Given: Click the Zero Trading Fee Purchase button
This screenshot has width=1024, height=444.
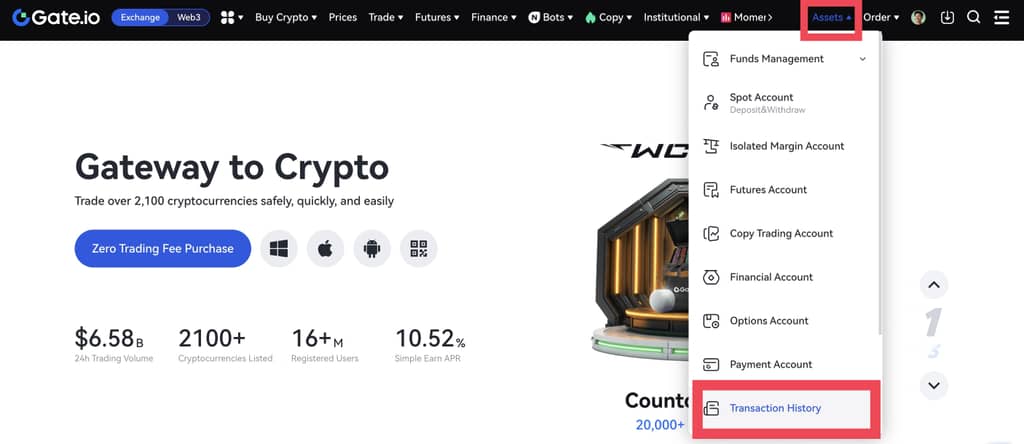Looking at the screenshot, I should [162, 248].
